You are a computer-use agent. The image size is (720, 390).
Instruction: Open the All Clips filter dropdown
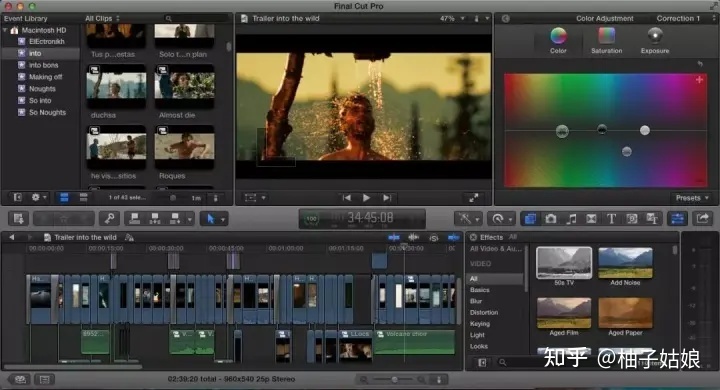click(102, 18)
